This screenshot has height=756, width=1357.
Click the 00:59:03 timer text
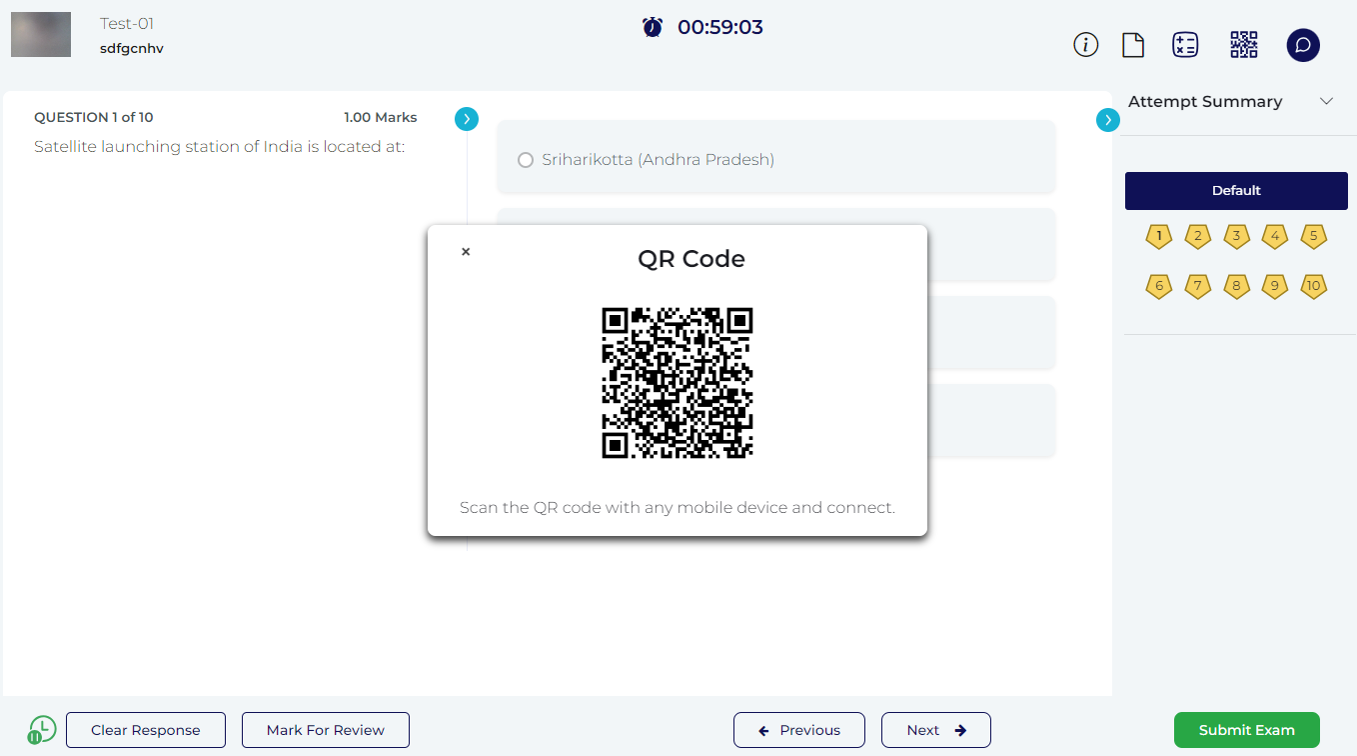click(720, 27)
